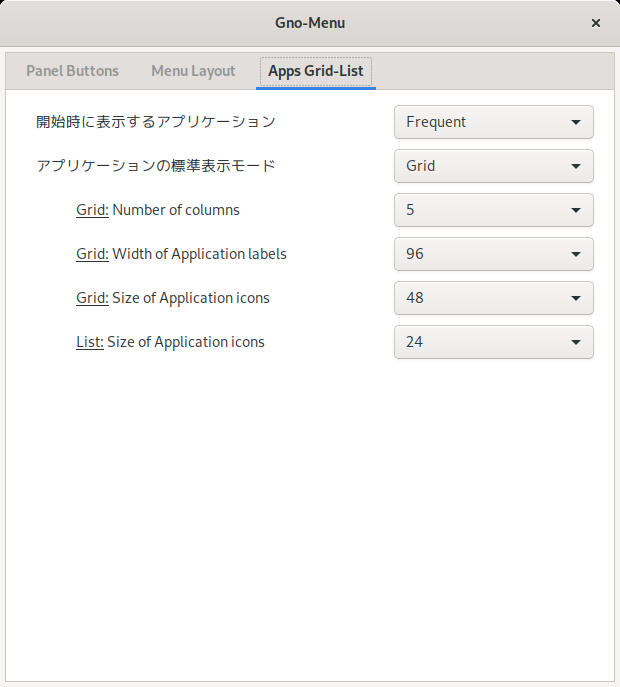Screen dimensions: 620x687
Task: Close the Gno-Menu preferences window
Action: (x=595, y=23)
